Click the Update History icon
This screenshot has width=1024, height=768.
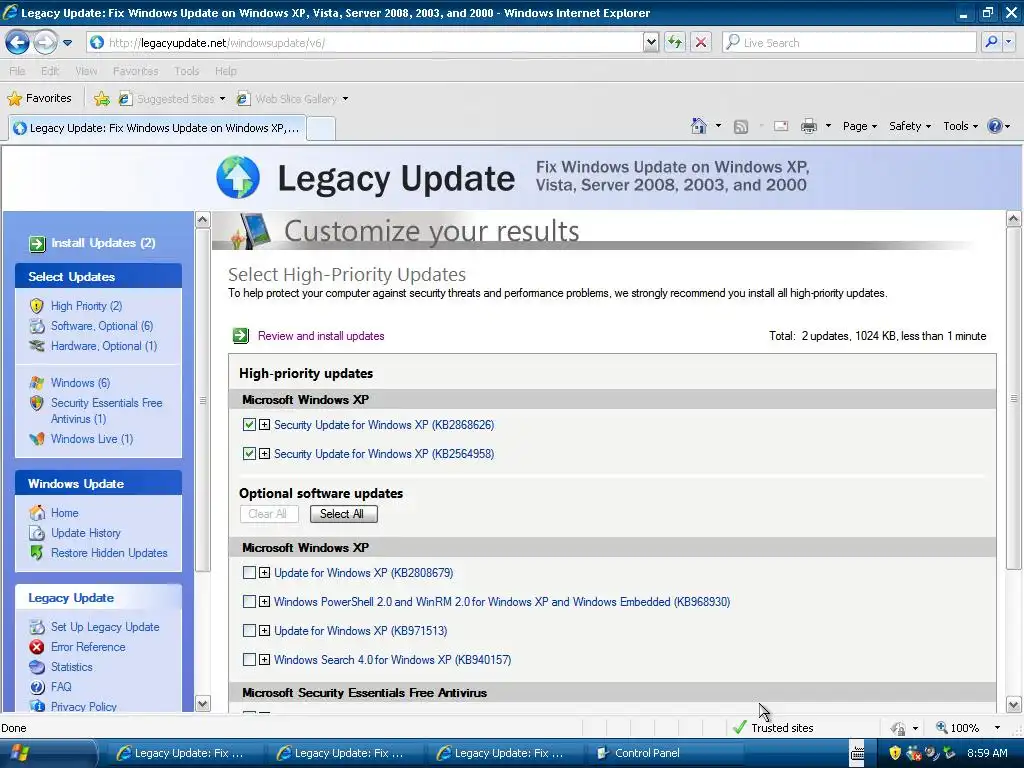(x=37, y=533)
